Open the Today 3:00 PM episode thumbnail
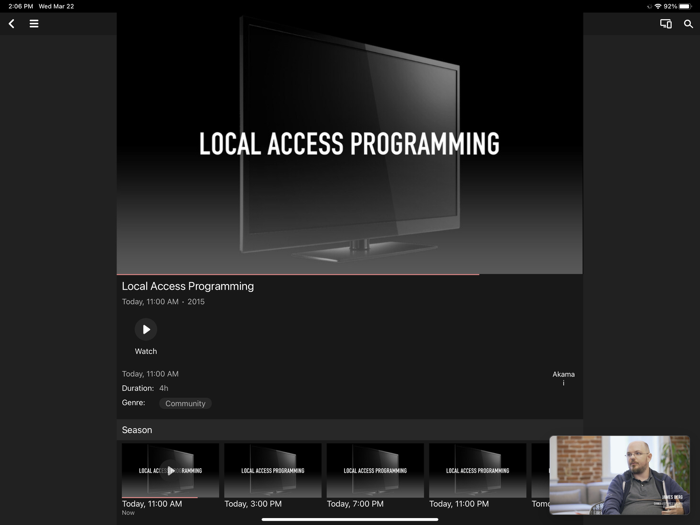700x525 pixels. pyautogui.click(x=273, y=471)
